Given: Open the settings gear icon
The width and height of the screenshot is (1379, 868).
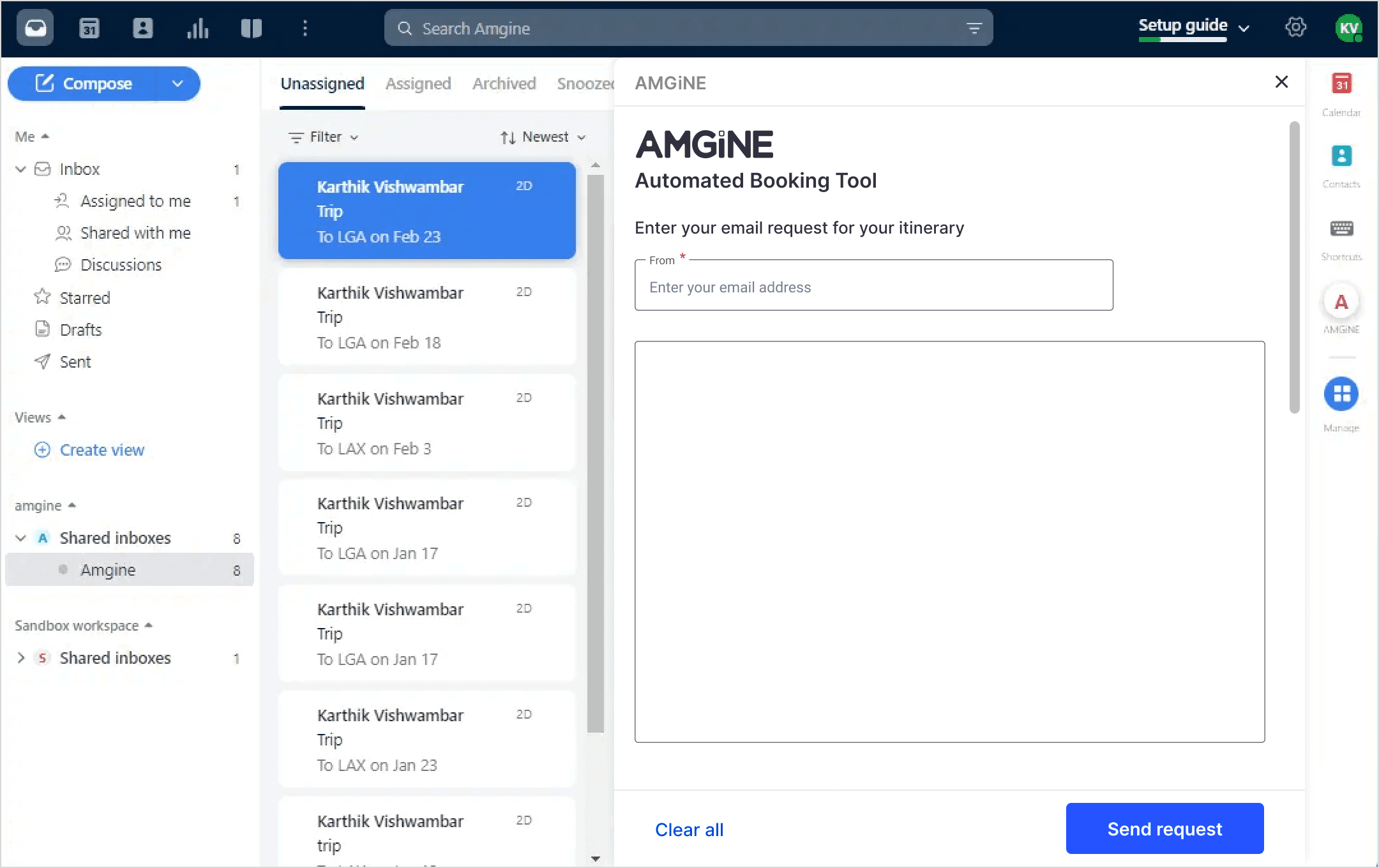Looking at the screenshot, I should click(x=1295, y=27).
